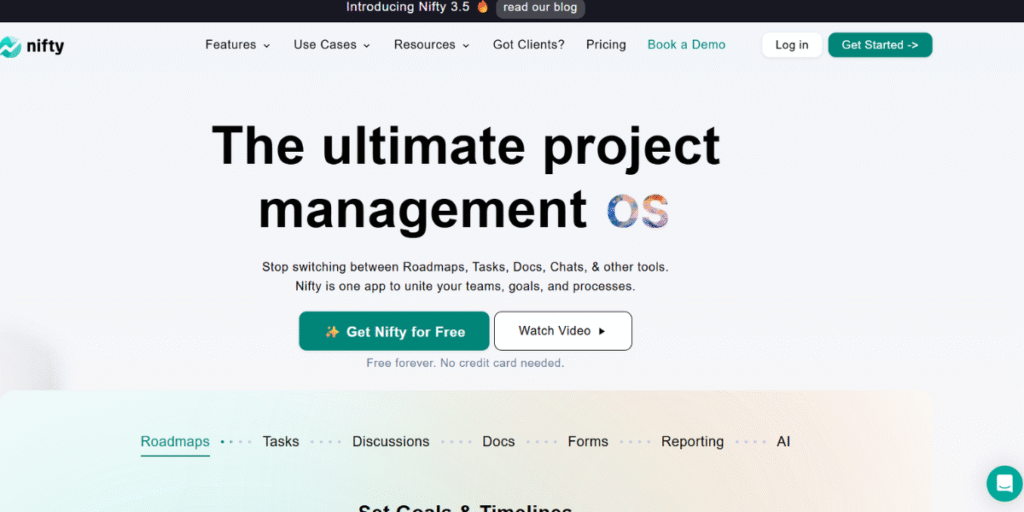Select the Roadmaps tab
1024x512 pixels.
click(x=175, y=442)
